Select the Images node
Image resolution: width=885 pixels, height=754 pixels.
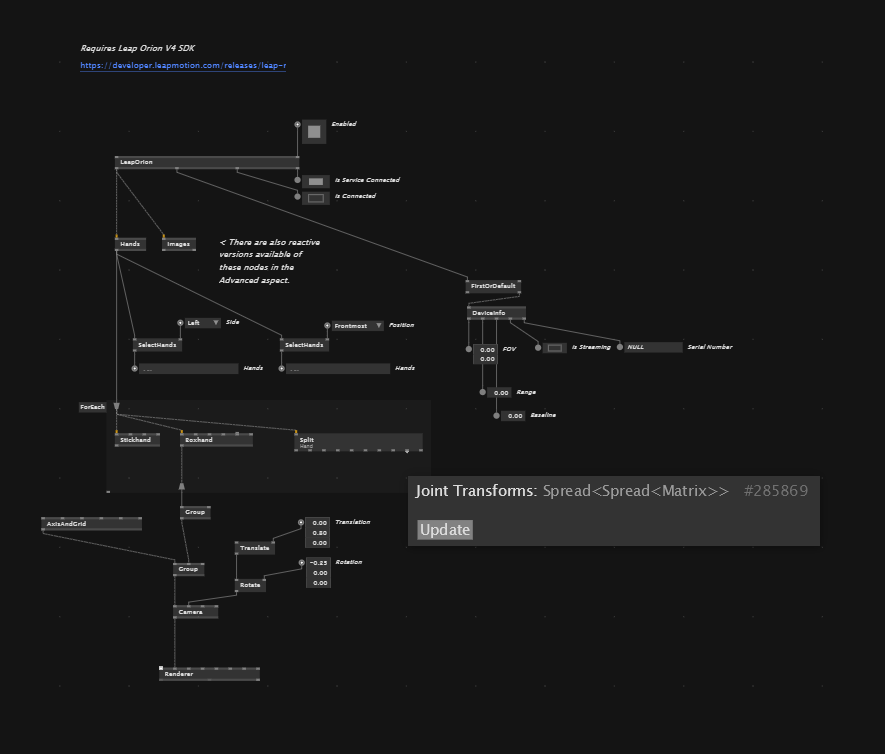(178, 244)
